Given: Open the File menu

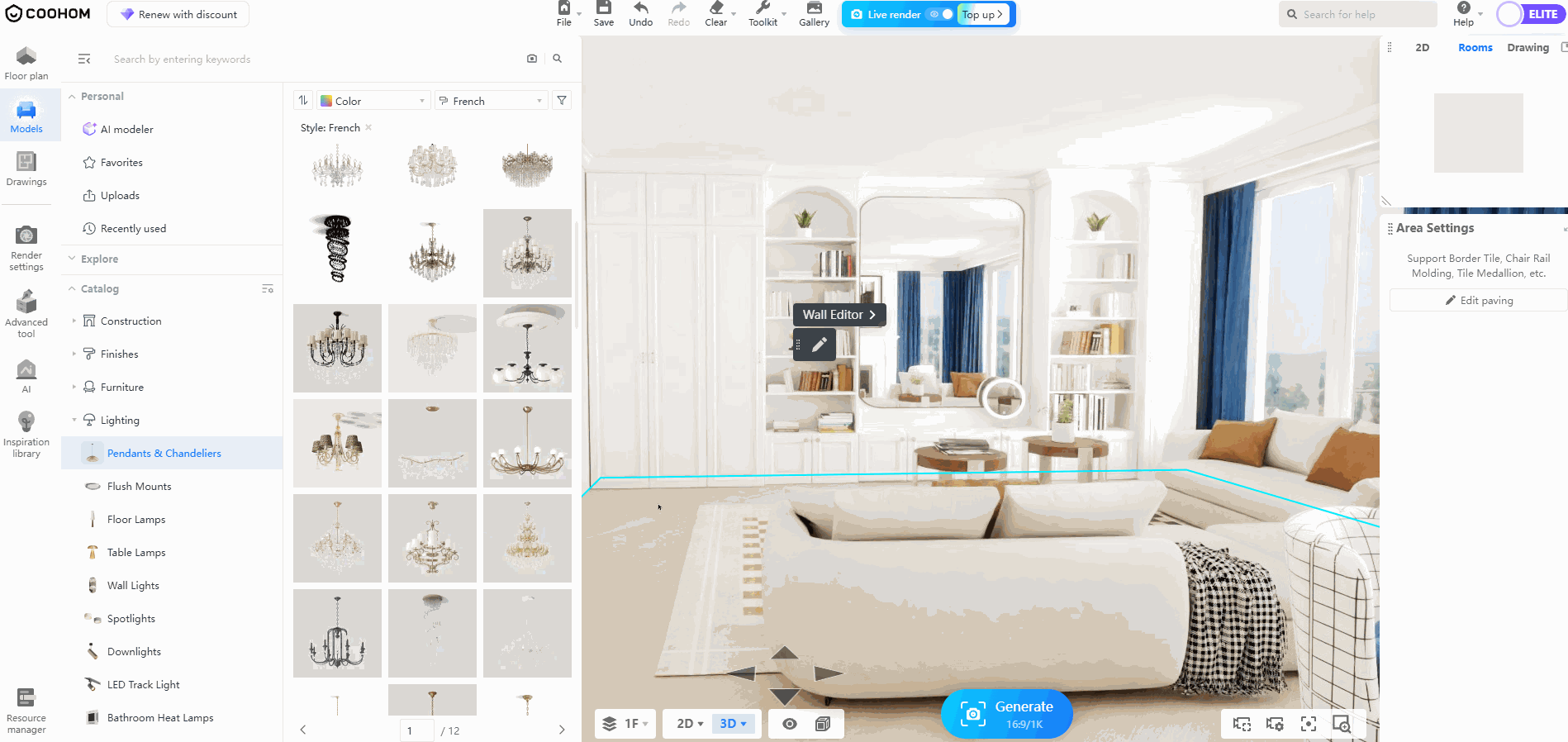Looking at the screenshot, I should tap(564, 14).
